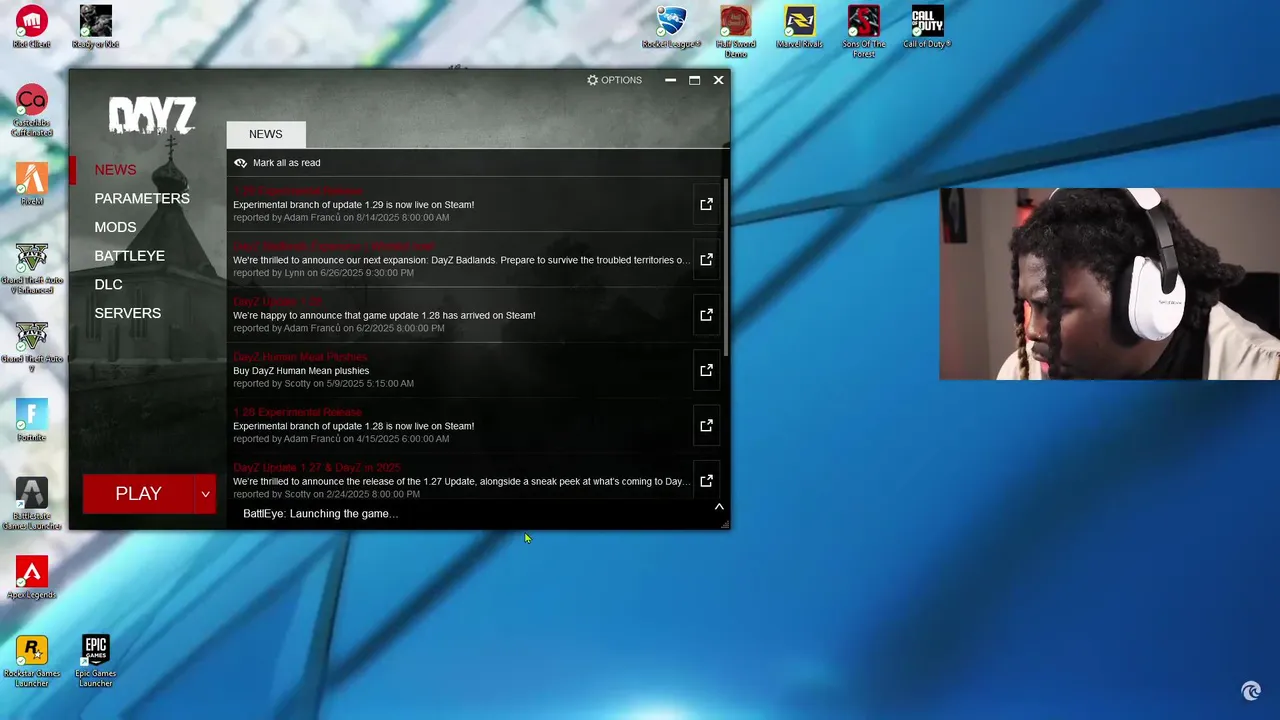This screenshot has height=720, width=1280.
Task: Click the Mark all as read link
Action: pyautogui.click(x=287, y=163)
